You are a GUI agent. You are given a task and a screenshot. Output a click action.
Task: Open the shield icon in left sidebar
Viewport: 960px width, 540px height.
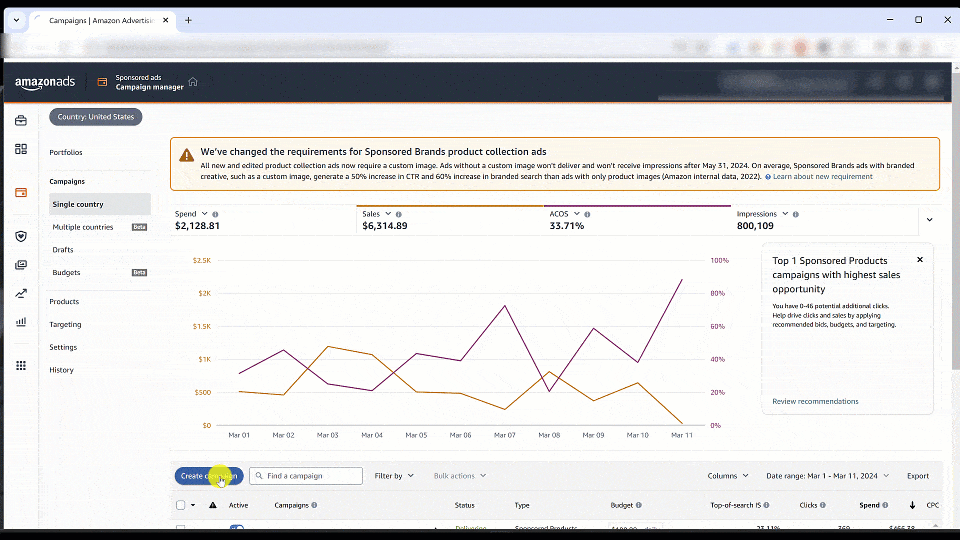[x=21, y=236]
